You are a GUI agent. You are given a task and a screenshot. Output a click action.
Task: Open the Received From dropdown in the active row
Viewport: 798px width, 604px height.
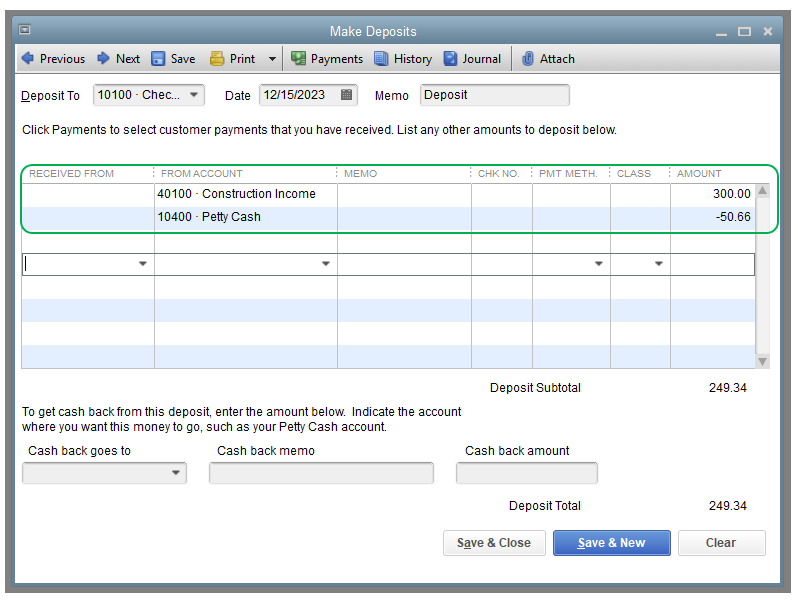tap(142, 264)
